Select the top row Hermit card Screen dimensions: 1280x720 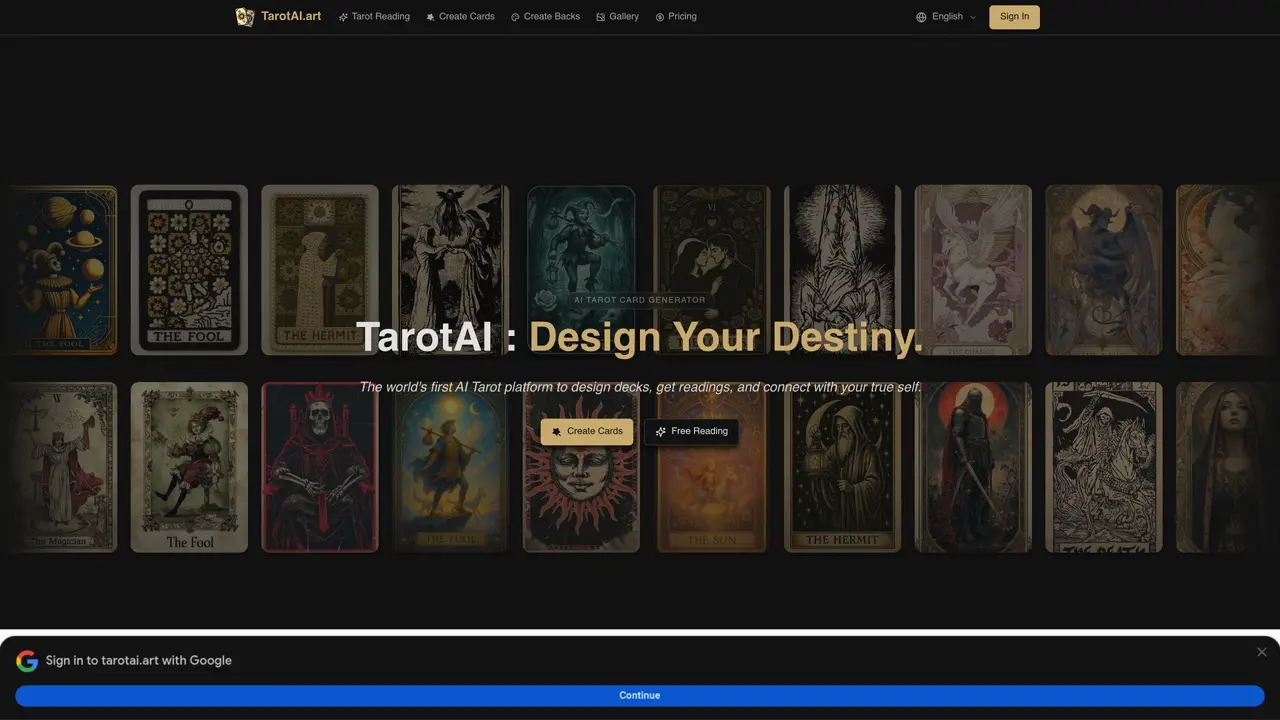tap(320, 270)
